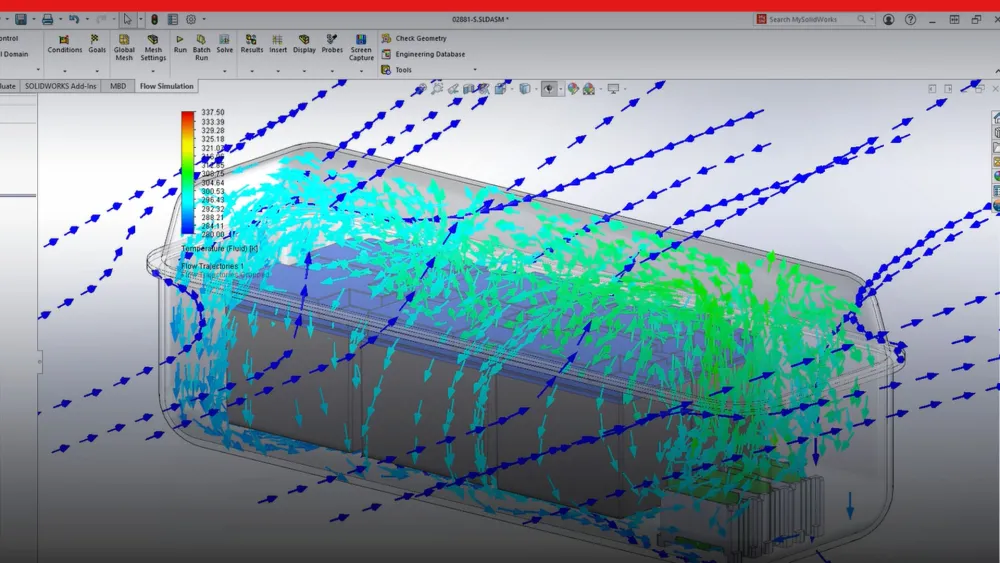The width and height of the screenshot is (1000, 563).
Task: Click the next pane arrow in the viewport corner
Action: [x=948, y=89]
